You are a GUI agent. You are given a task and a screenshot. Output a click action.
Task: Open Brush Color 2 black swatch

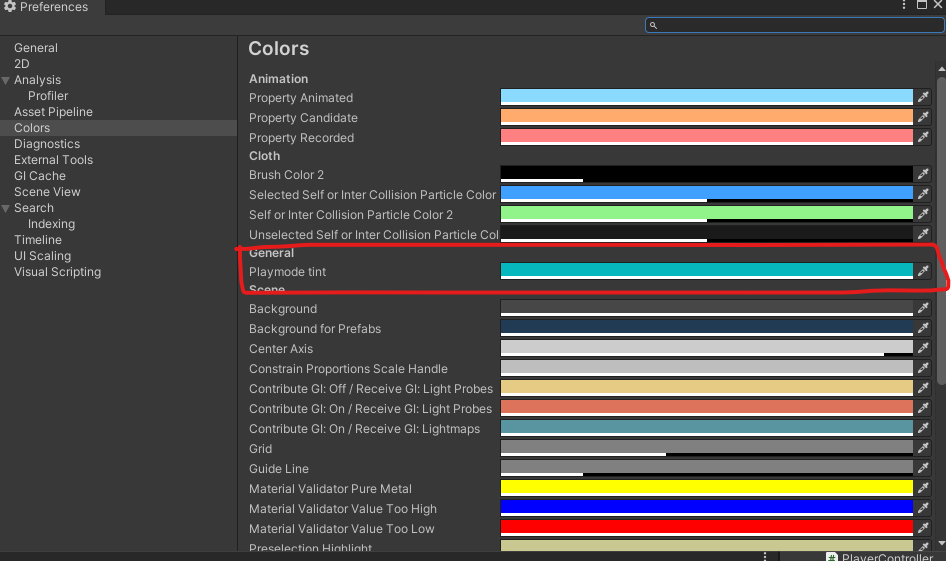707,174
